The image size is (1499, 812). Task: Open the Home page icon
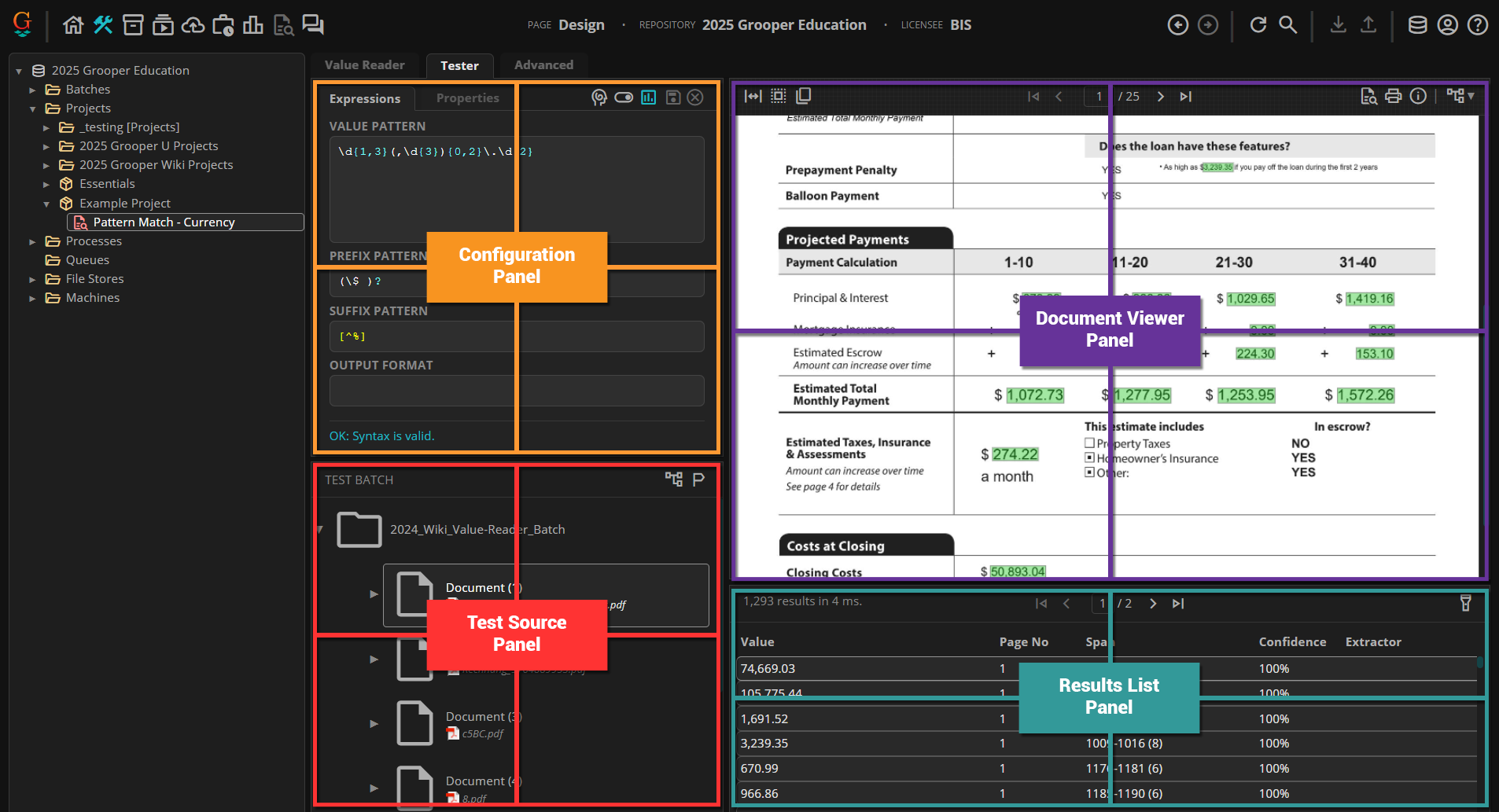click(x=73, y=25)
